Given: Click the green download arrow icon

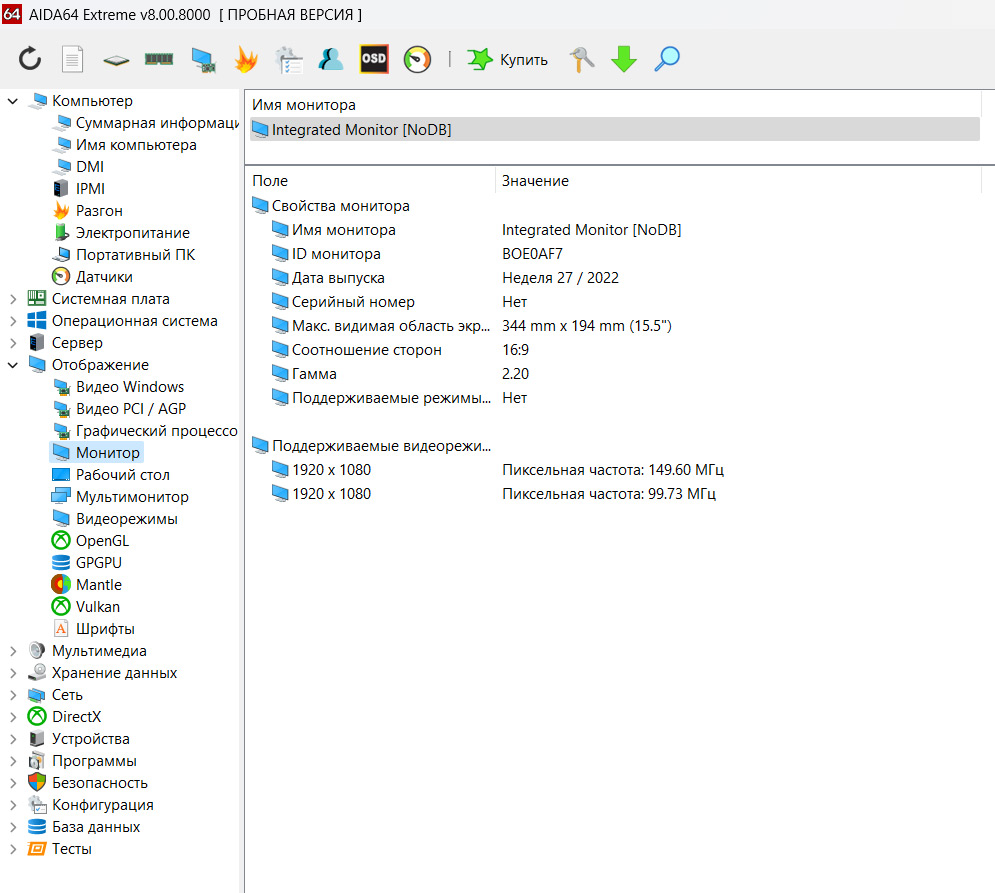Looking at the screenshot, I should tap(624, 59).
